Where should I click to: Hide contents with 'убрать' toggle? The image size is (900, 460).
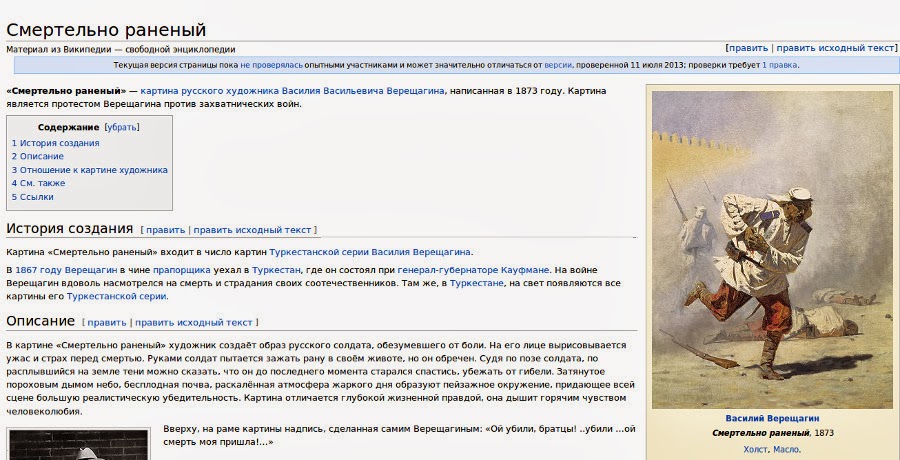tap(122, 127)
